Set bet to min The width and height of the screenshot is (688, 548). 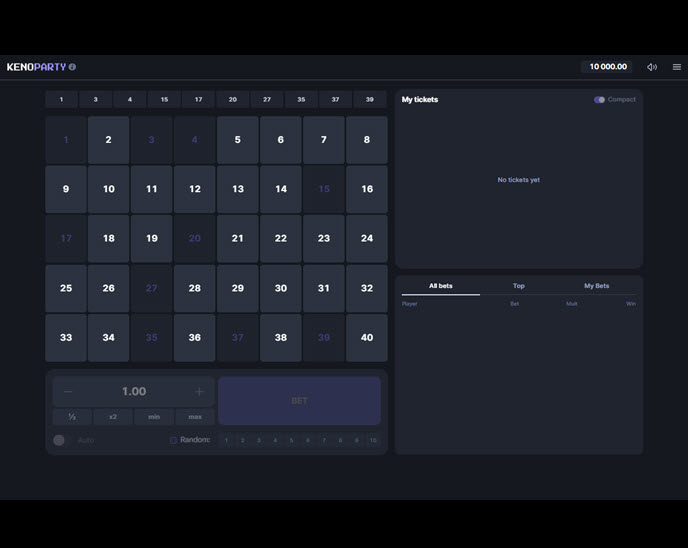tap(154, 417)
